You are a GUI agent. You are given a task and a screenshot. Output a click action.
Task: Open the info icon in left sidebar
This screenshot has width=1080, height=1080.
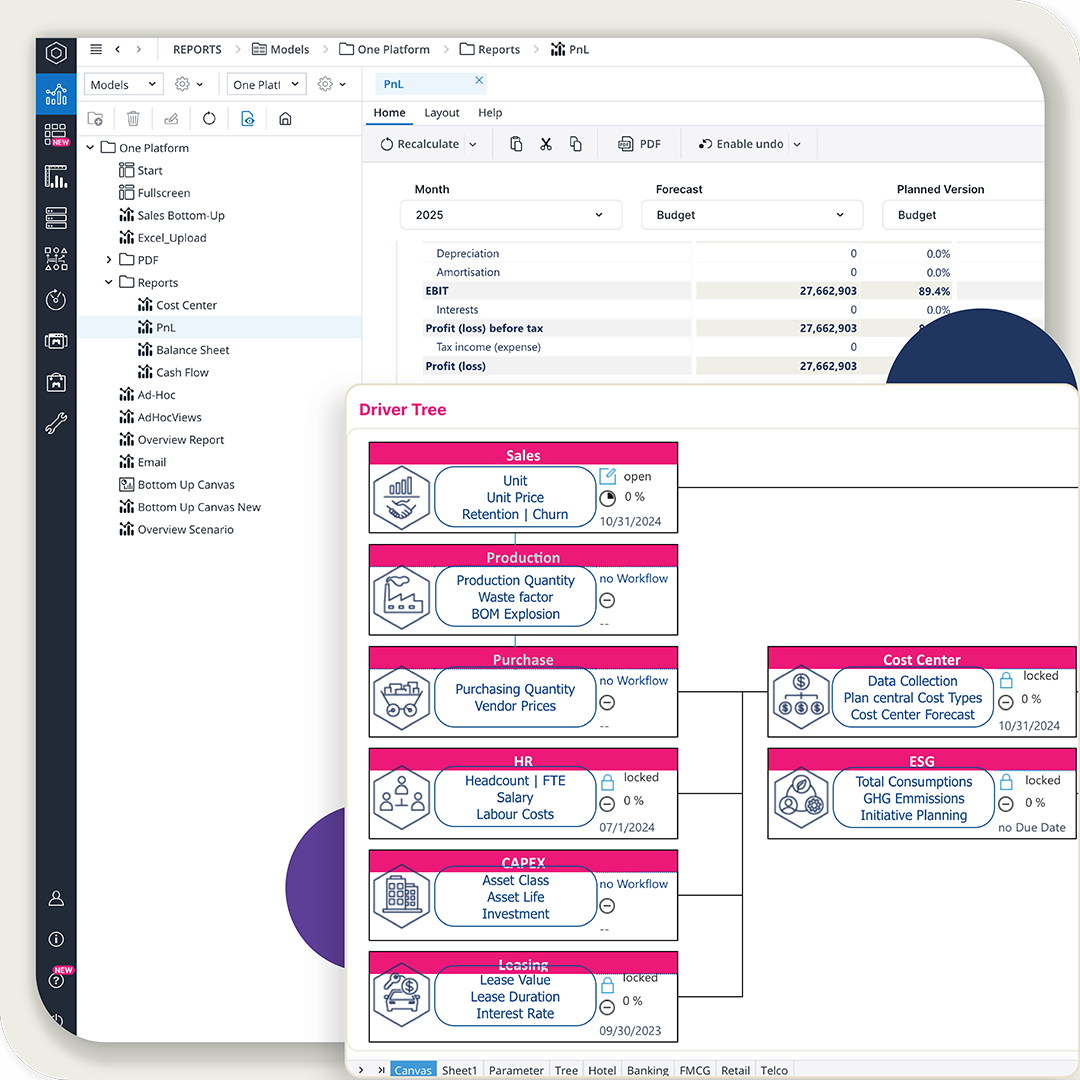point(56,939)
